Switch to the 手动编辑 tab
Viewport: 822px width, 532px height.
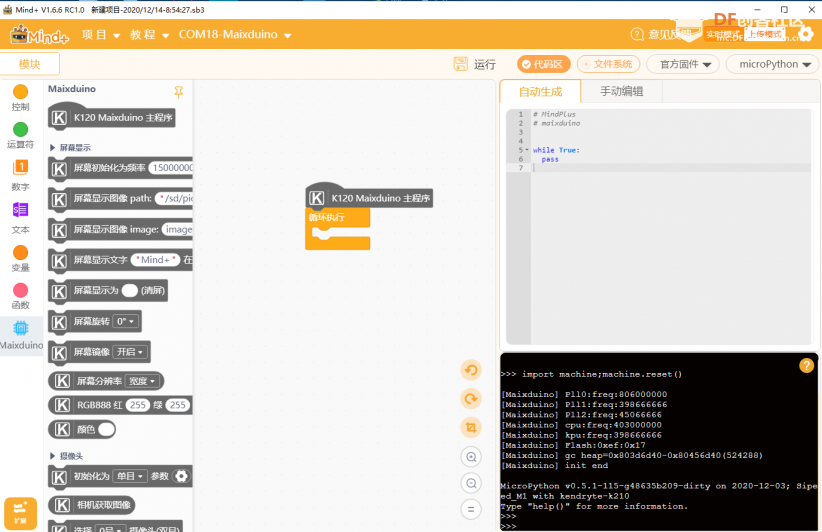[x=622, y=92]
